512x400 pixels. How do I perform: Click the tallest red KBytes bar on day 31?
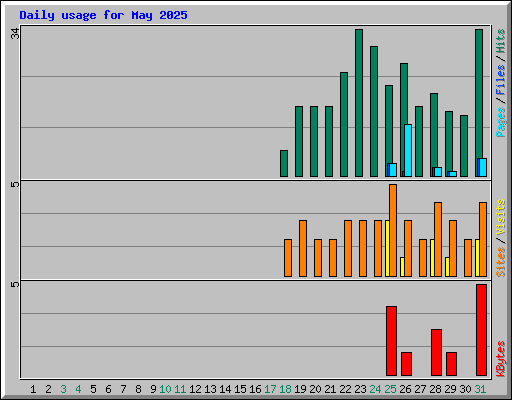point(482,330)
